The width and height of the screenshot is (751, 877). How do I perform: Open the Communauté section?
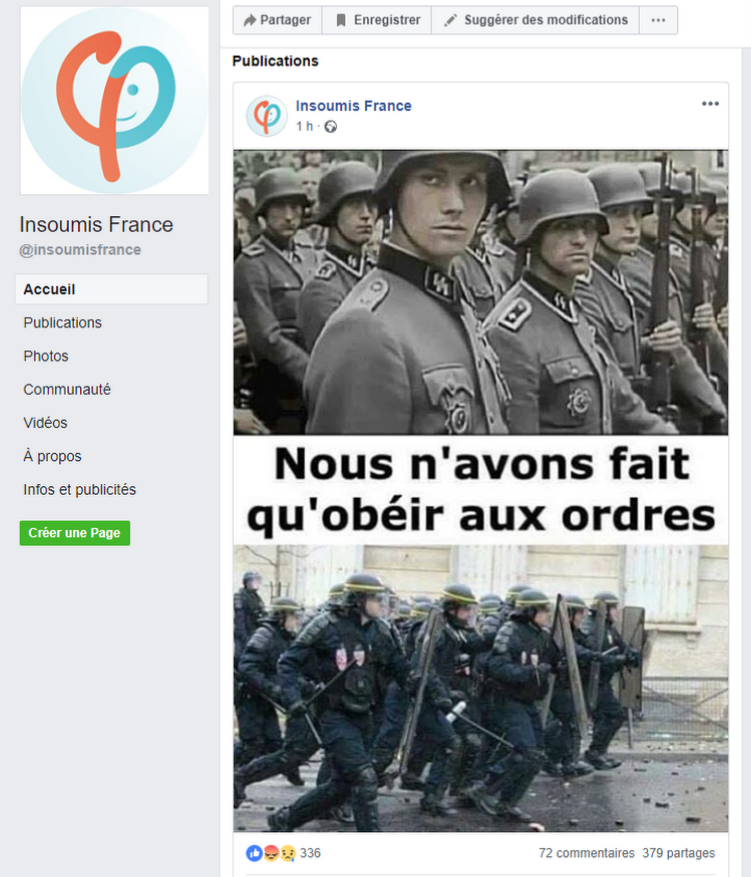point(67,389)
